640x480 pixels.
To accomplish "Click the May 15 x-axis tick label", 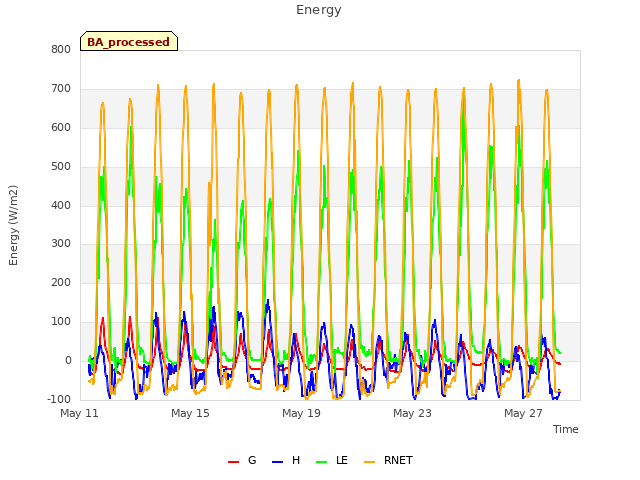I will [x=190, y=413].
